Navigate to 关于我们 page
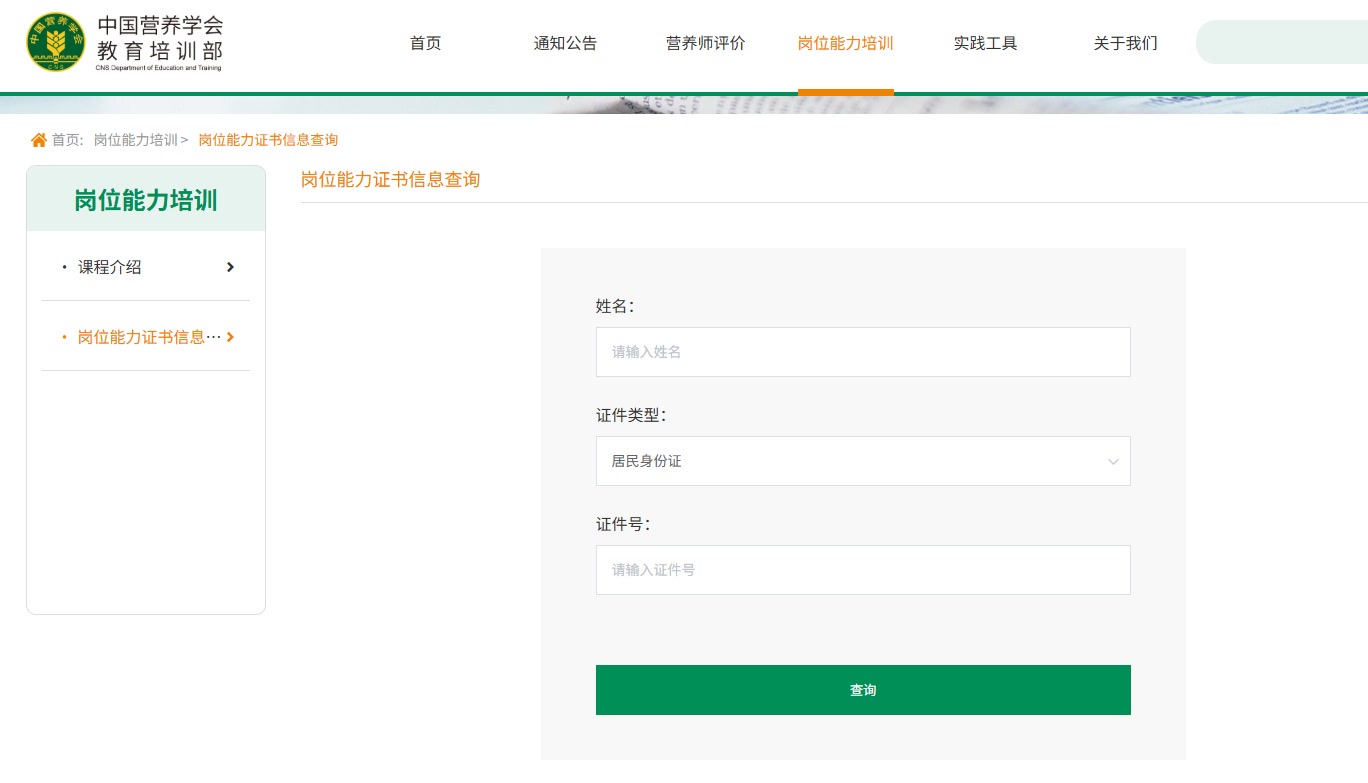 tap(1125, 43)
